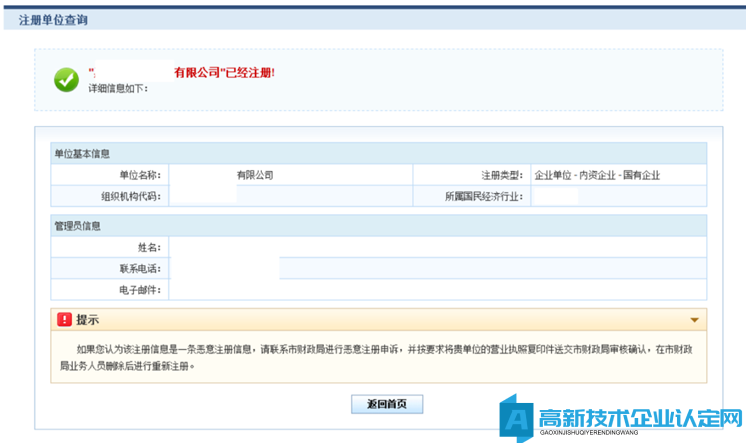Screen dimensions: 746x443
Task: Click the 返回首页 button
Action: click(387, 404)
